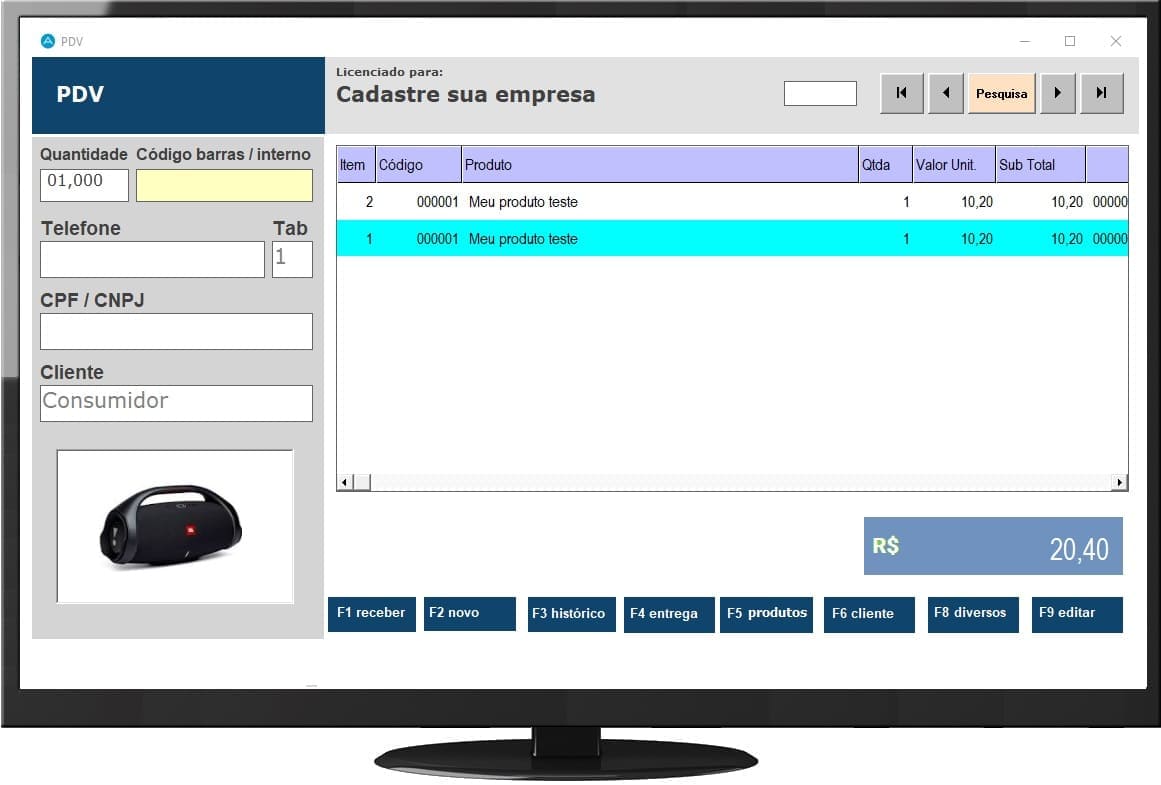Go to first record navigation arrow

901,93
